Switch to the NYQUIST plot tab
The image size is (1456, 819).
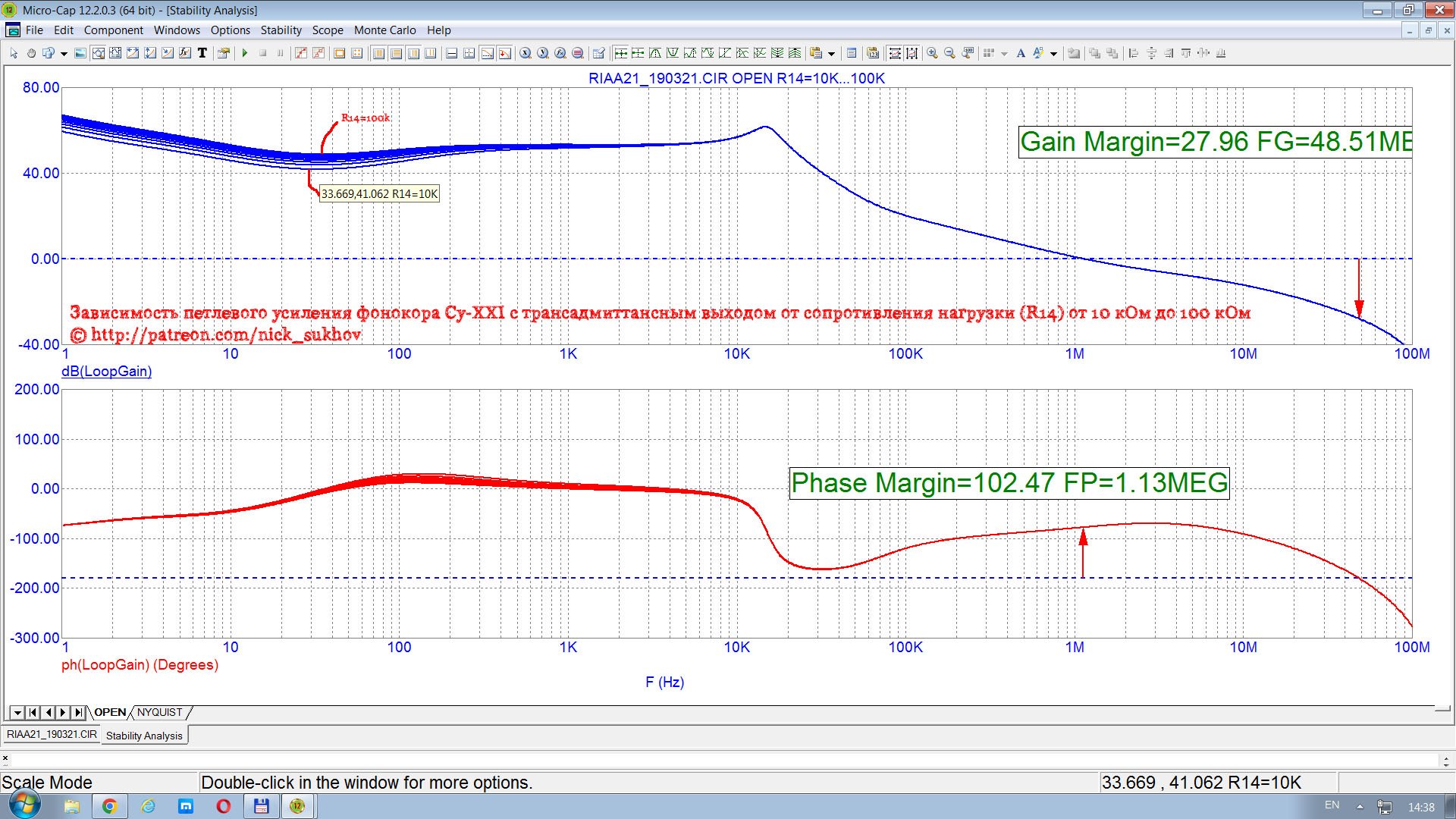pos(160,712)
